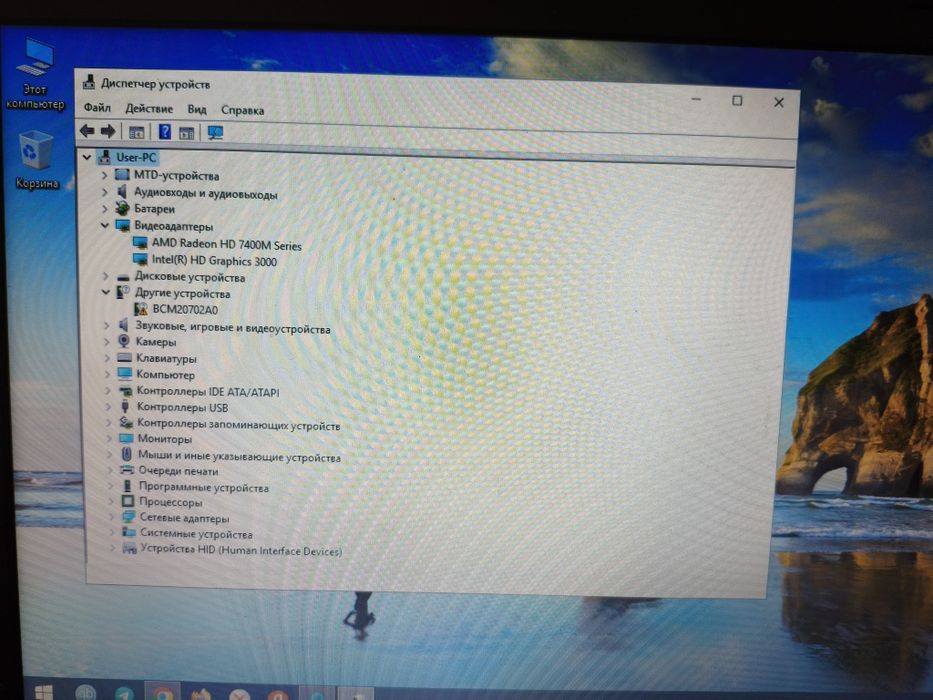Select the Программные устройства row
The image size is (933, 700).
click(x=203, y=488)
